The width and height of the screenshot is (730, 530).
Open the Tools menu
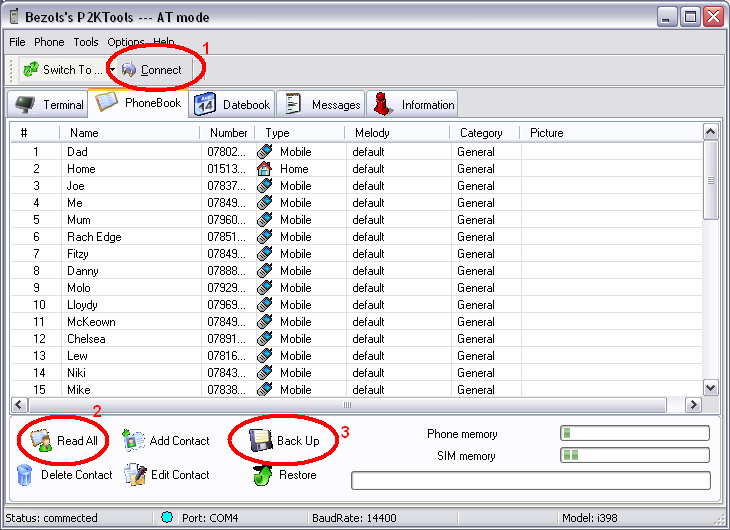86,42
